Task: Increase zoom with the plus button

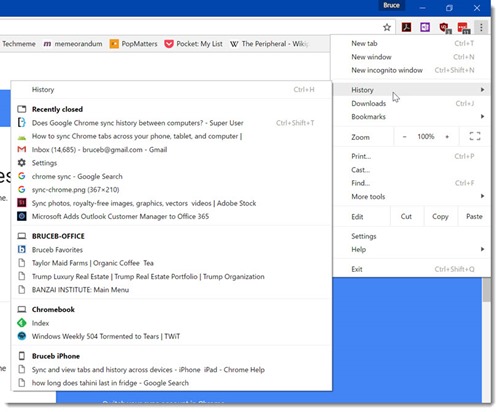Action: [x=447, y=137]
